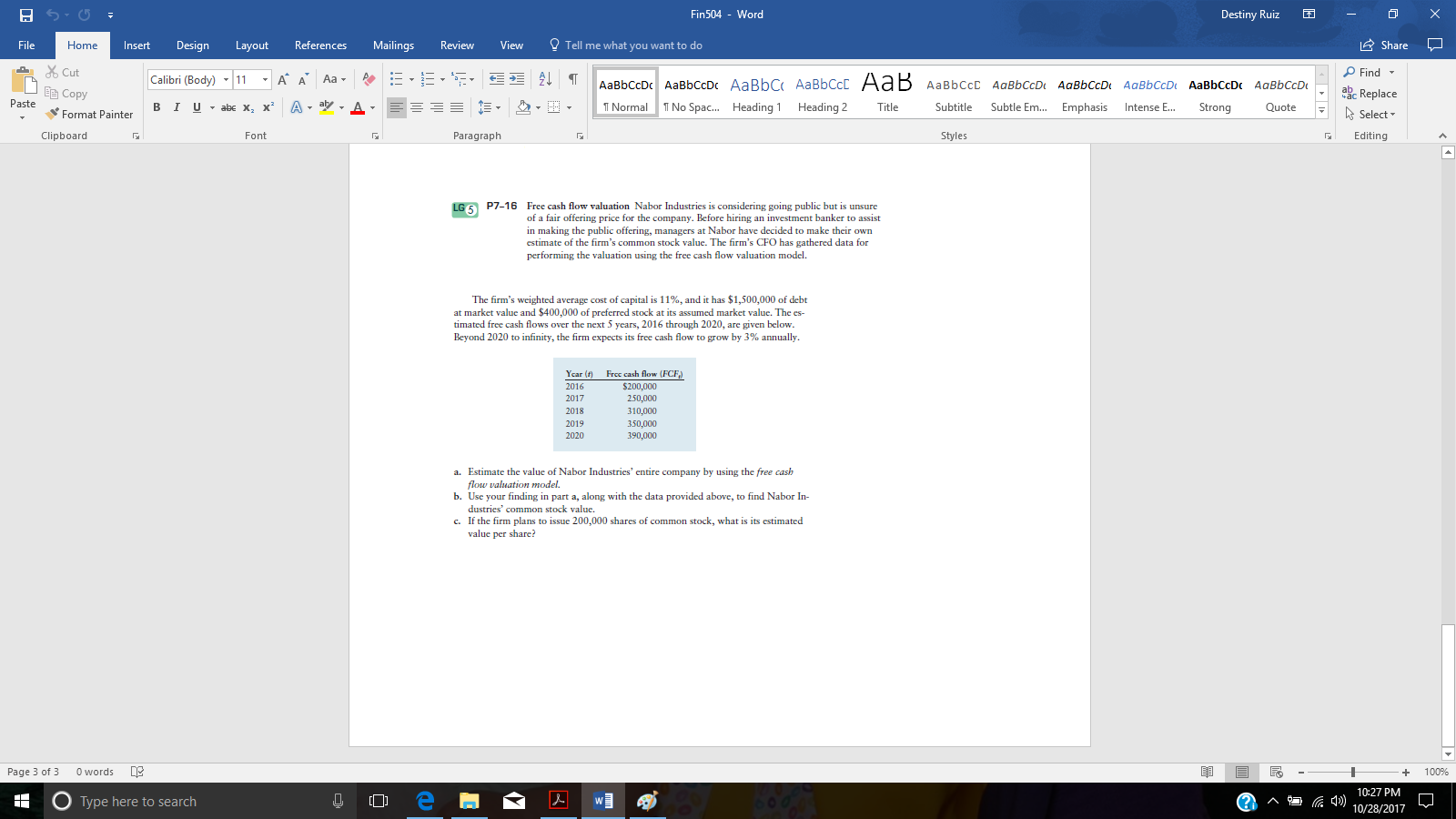Image resolution: width=1456 pixels, height=819 pixels.
Task: Switch to the Insert ribbon tab
Action: [x=136, y=45]
